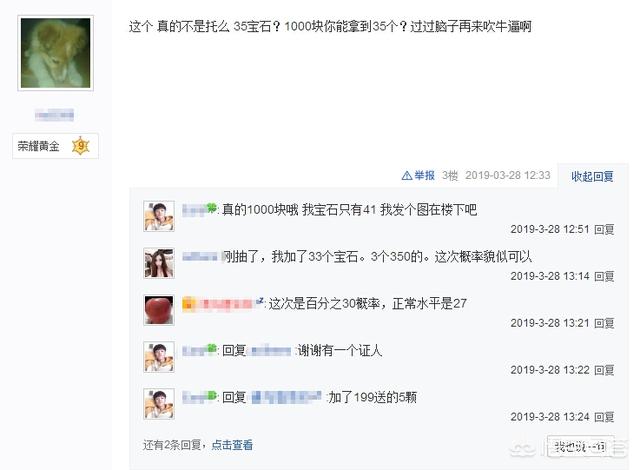The image size is (640, 470).
Task: Open the blurred username under the dog avatar
Action: (x=54, y=115)
